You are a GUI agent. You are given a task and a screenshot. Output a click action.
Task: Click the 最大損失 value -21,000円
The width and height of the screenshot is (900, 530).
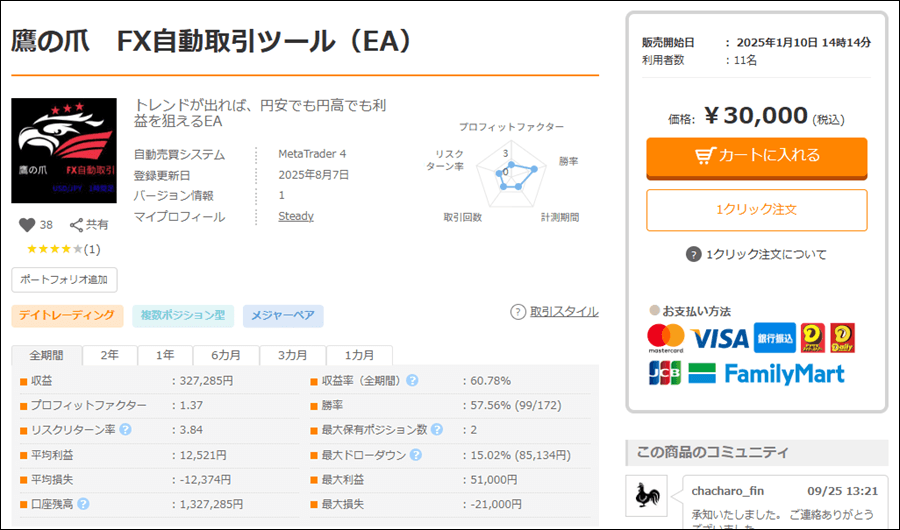496,504
